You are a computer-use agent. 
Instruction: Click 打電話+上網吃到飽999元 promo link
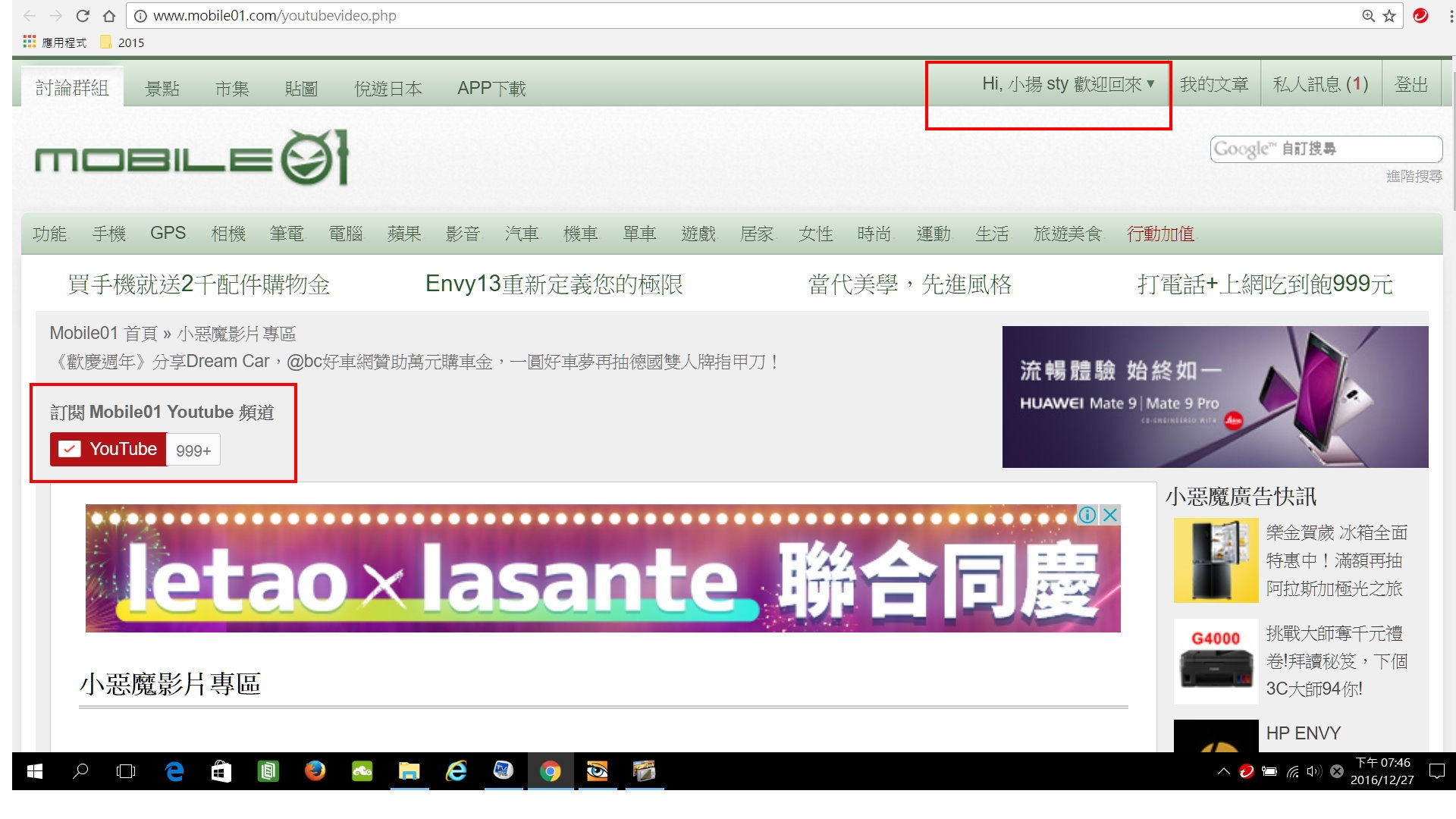[x=1265, y=284]
